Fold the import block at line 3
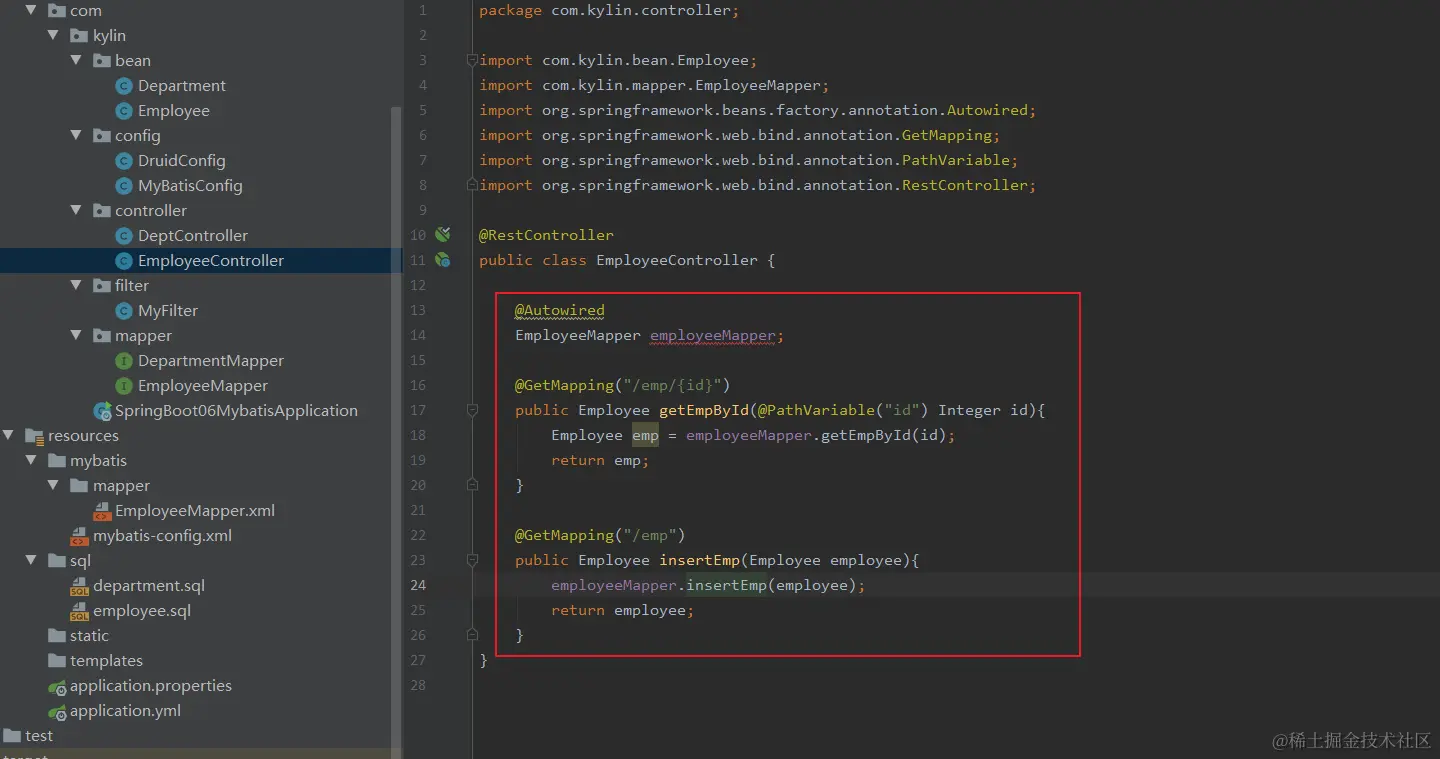The image size is (1440, 759). point(472,60)
